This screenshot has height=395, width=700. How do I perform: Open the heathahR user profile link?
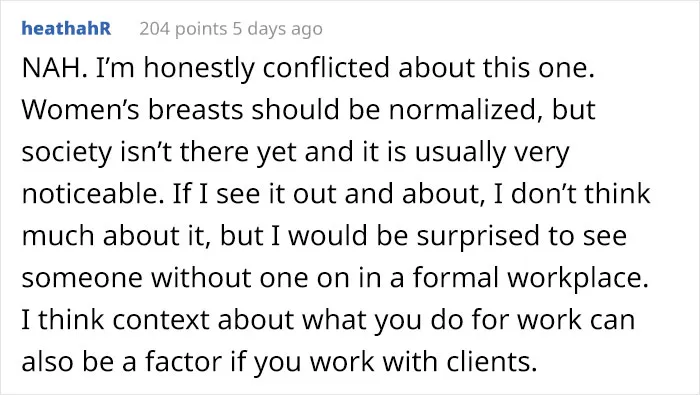pos(66,28)
